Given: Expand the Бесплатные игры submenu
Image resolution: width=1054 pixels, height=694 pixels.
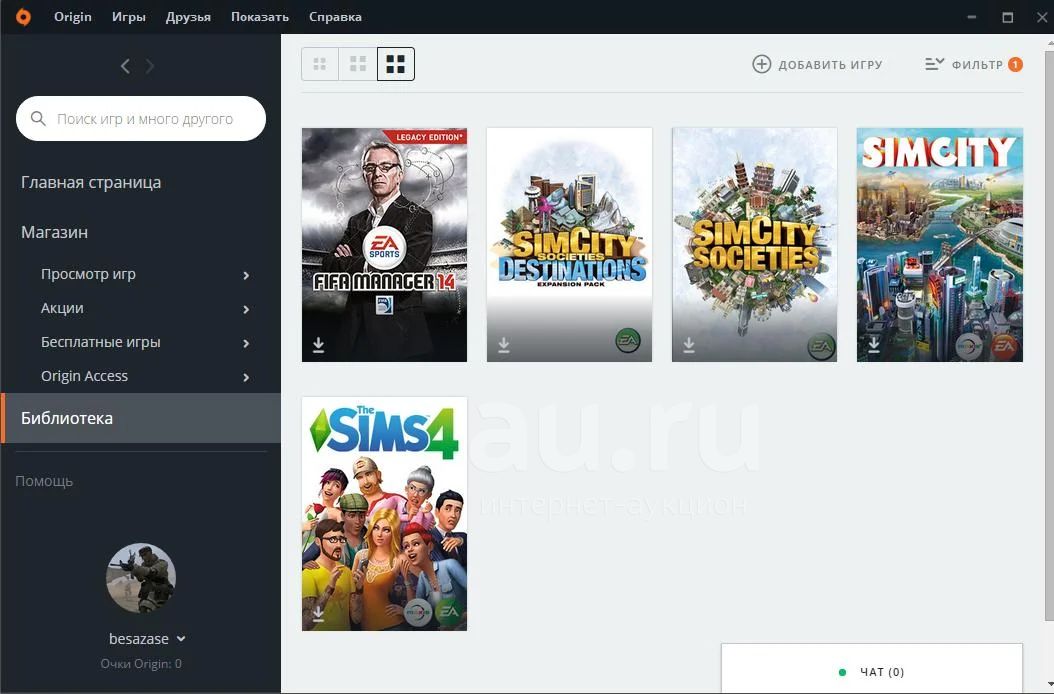Looking at the screenshot, I should [246, 343].
